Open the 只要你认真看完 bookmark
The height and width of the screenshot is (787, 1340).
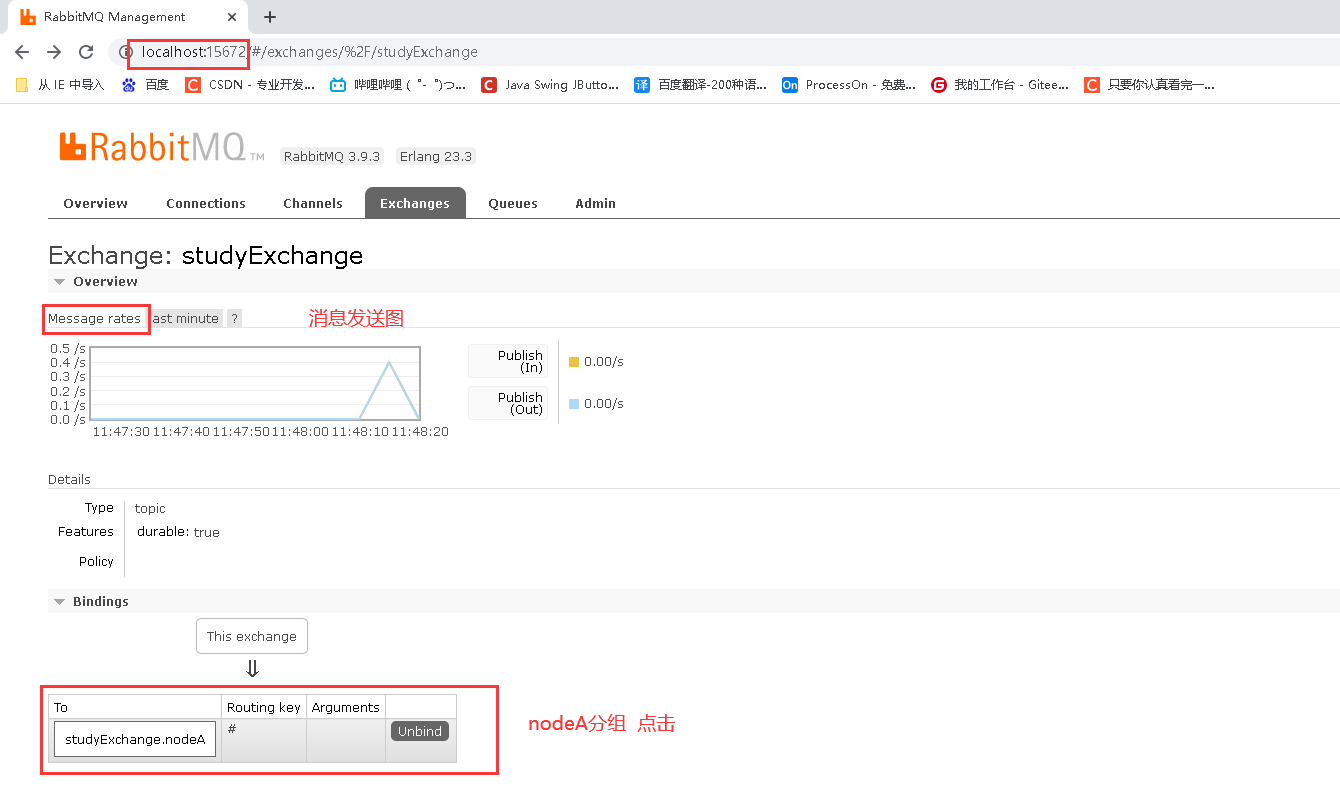(x=1150, y=85)
